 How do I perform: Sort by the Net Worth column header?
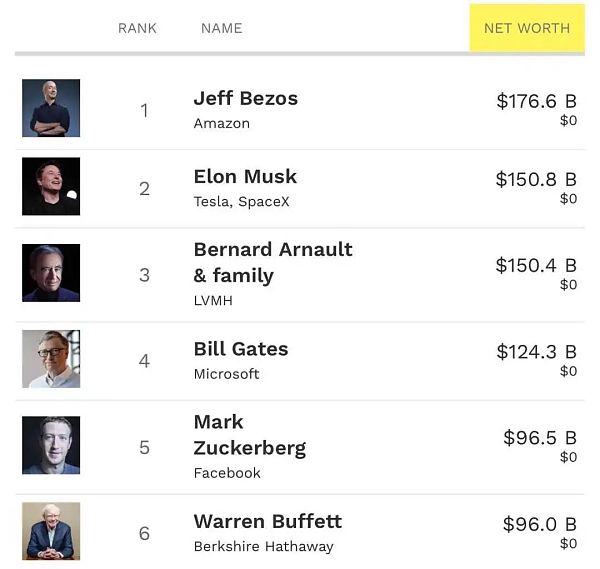[527, 28]
